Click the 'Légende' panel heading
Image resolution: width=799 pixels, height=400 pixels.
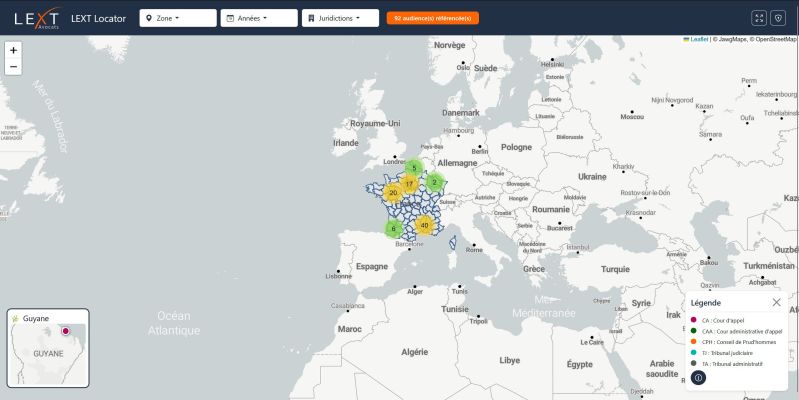pos(706,303)
